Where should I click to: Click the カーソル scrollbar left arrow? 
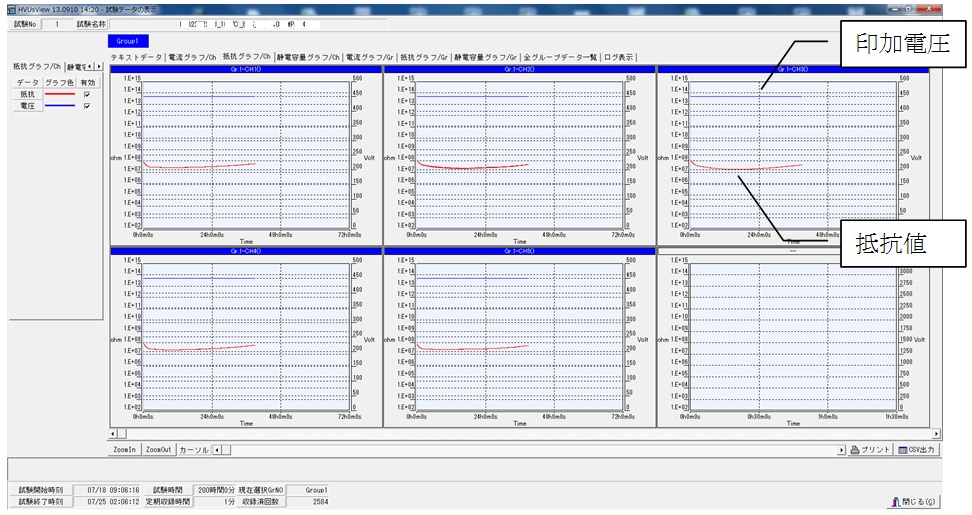pos(217,450)
